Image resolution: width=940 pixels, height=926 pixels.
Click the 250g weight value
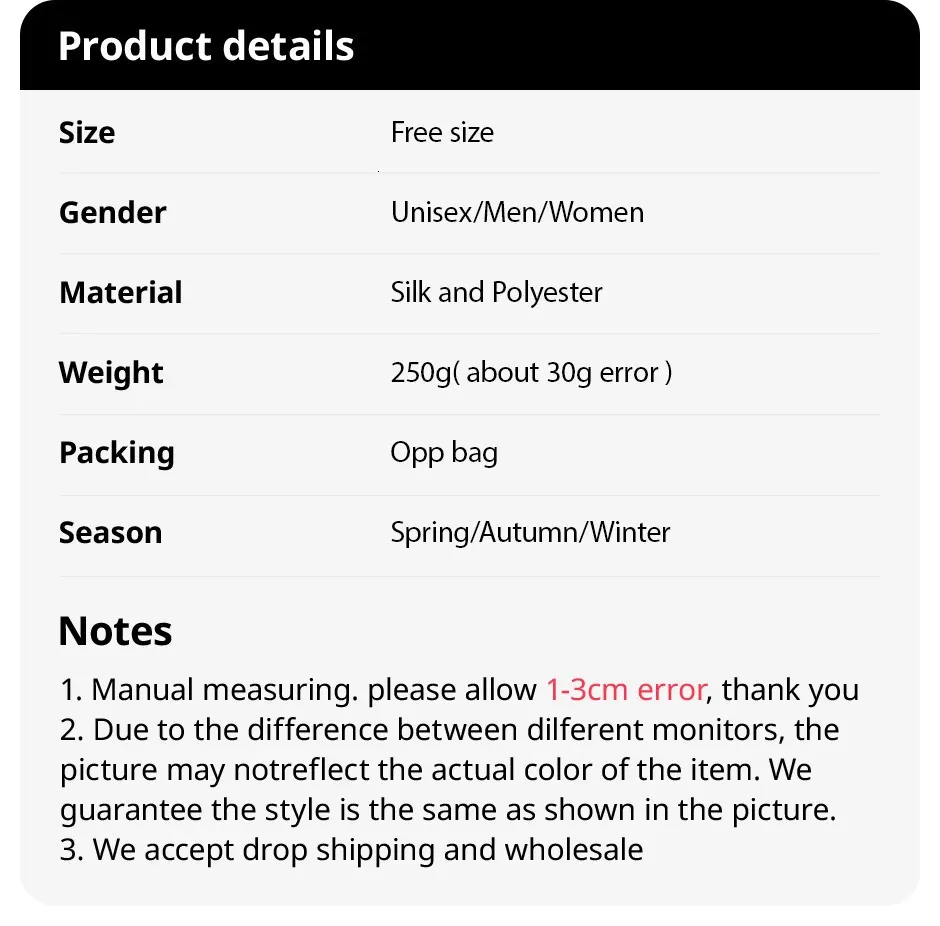(x=531, y=372)
